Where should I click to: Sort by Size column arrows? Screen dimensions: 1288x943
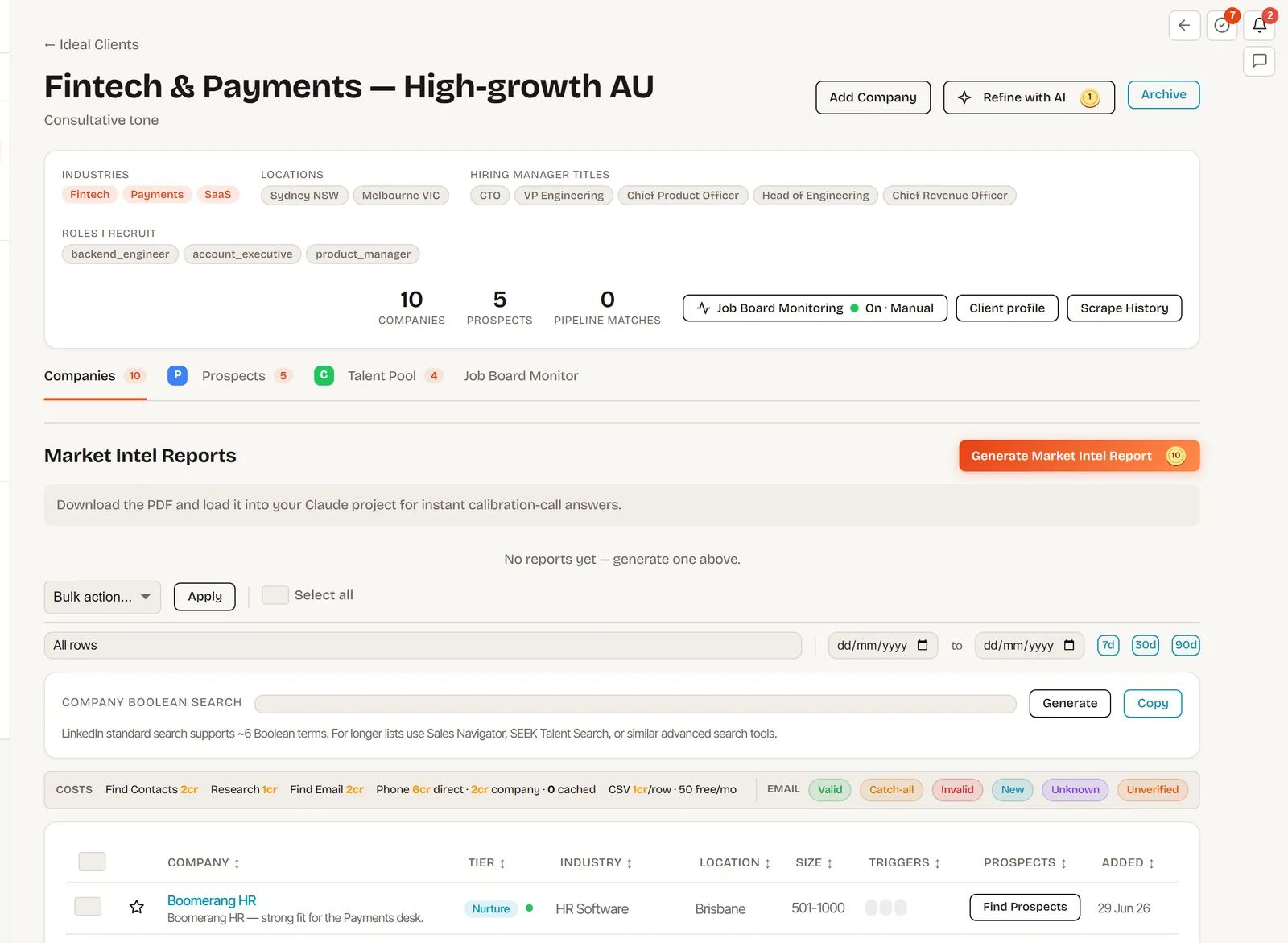829,863
